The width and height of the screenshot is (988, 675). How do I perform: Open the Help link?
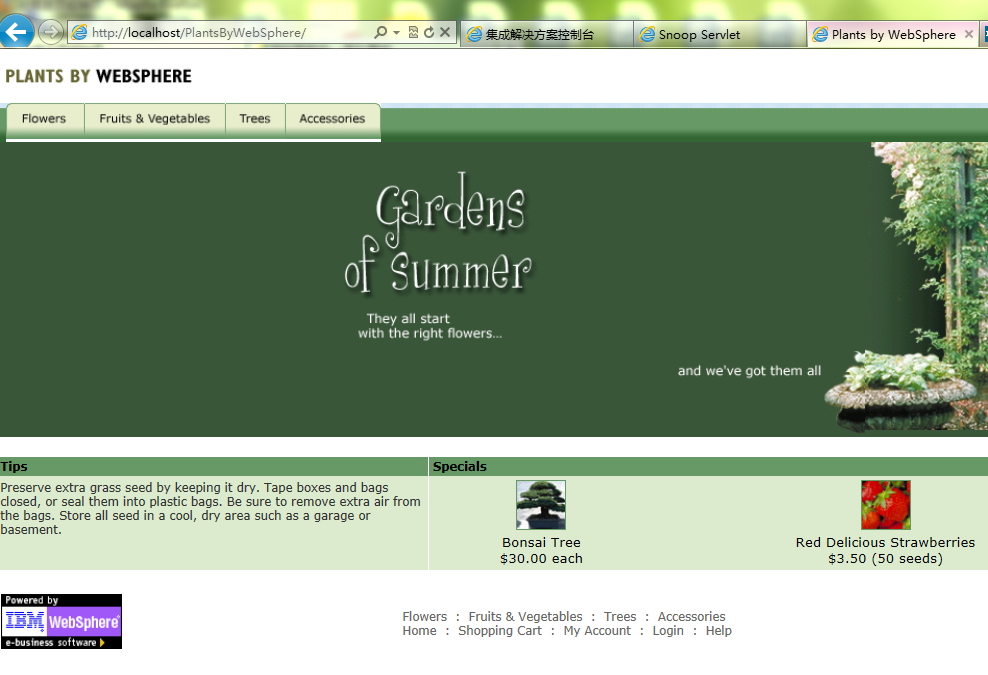pyautogui.click(x=718, y=631)
